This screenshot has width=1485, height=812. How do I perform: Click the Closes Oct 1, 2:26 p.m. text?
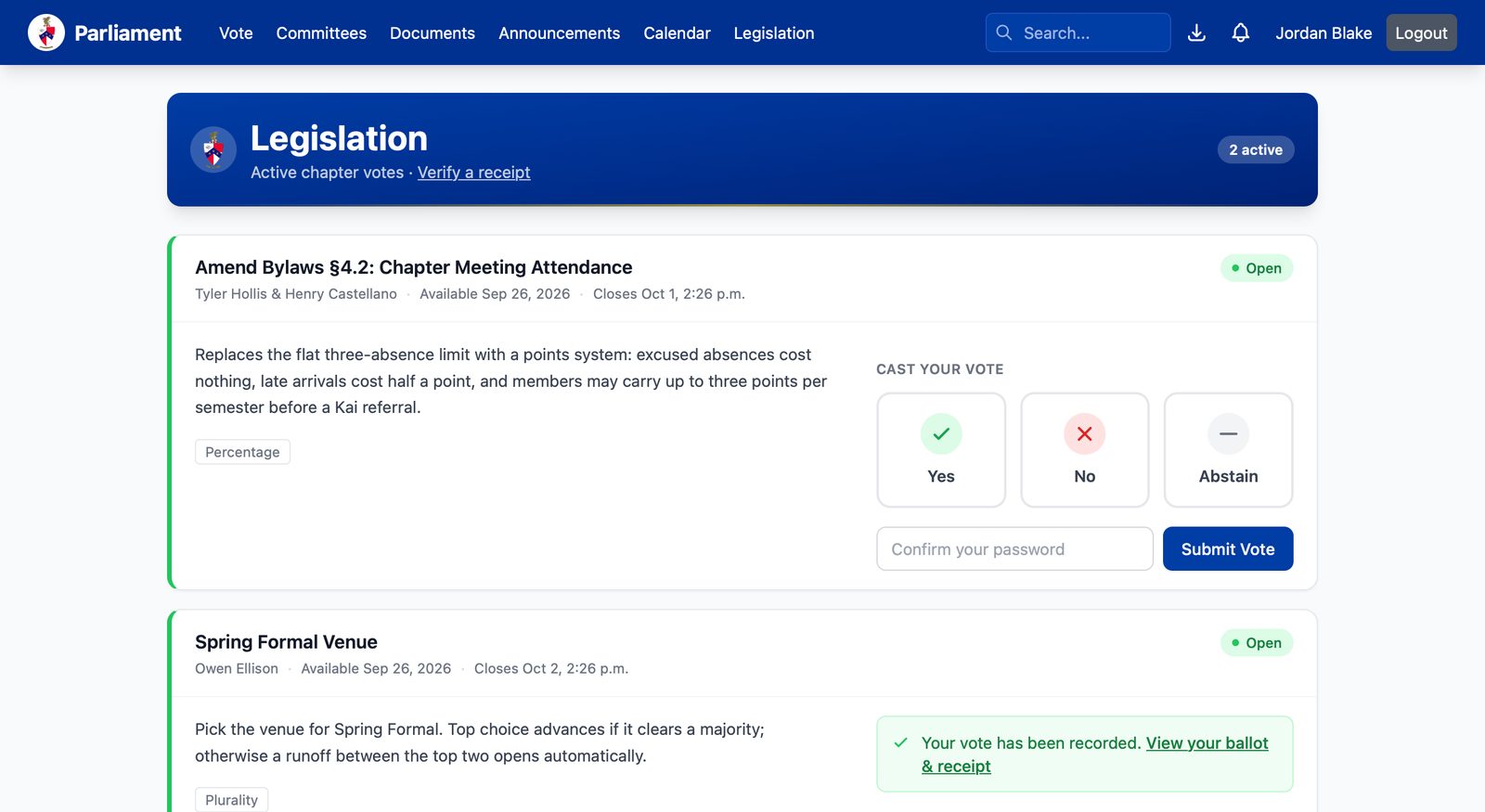[x=669, y=294]
